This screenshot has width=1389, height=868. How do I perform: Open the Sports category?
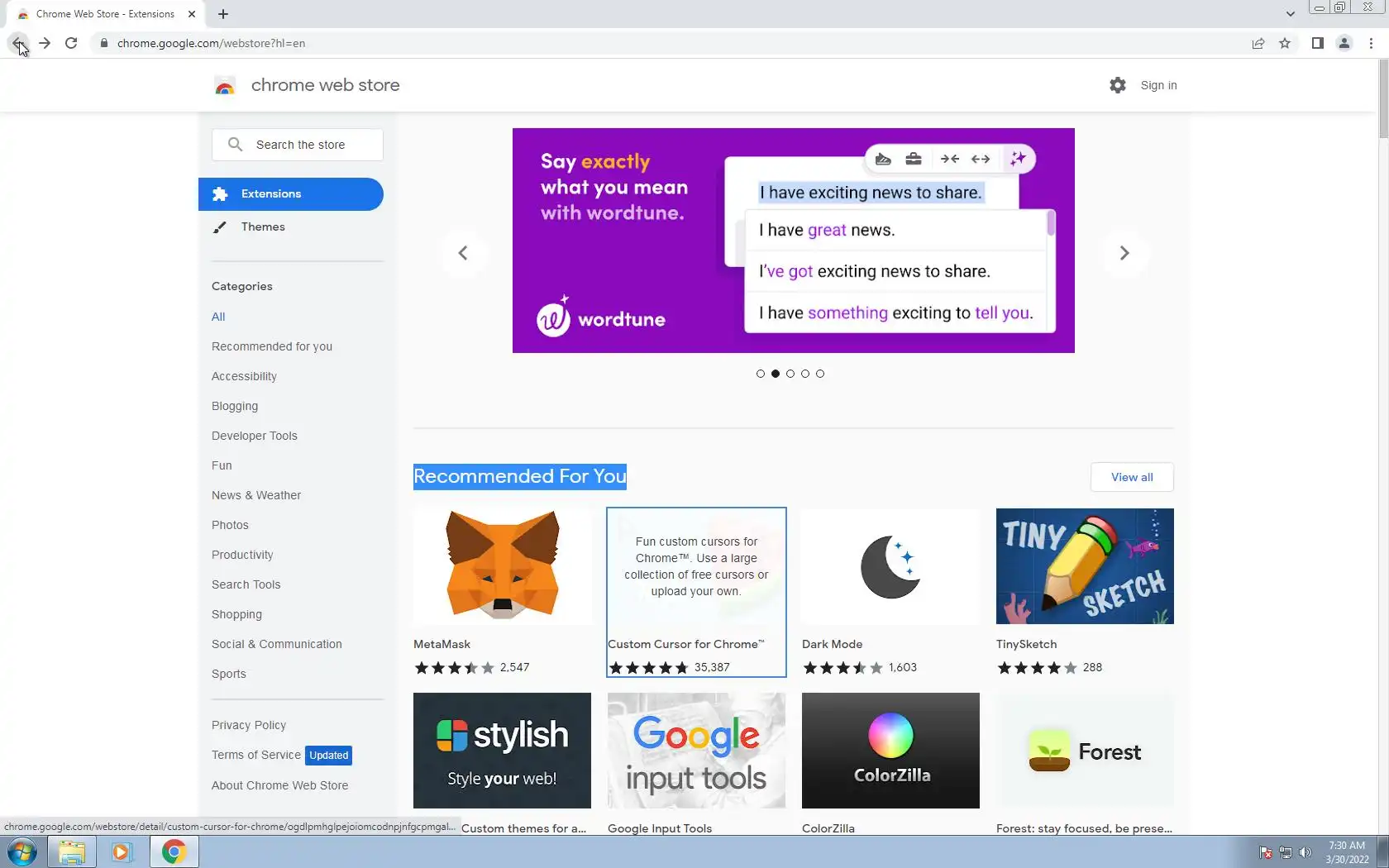[x=229, y=674]
